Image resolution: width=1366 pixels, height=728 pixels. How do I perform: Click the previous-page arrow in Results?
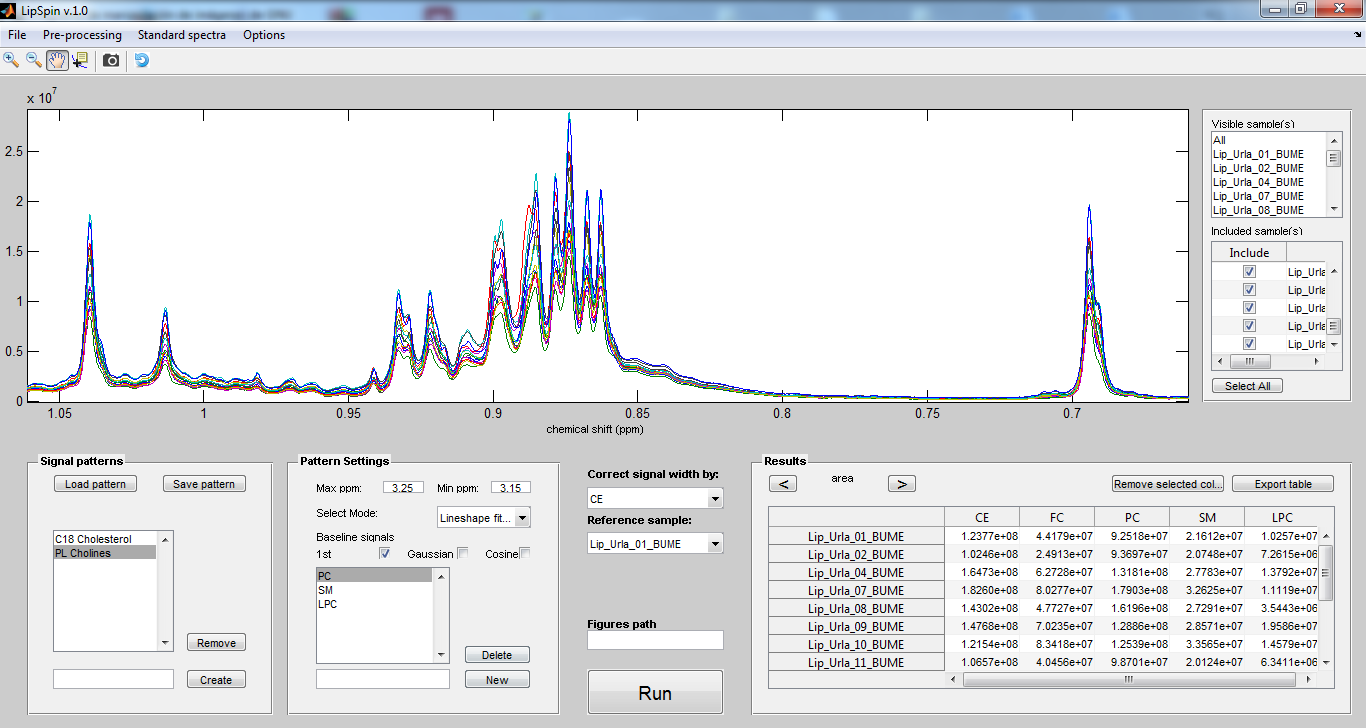783,483
